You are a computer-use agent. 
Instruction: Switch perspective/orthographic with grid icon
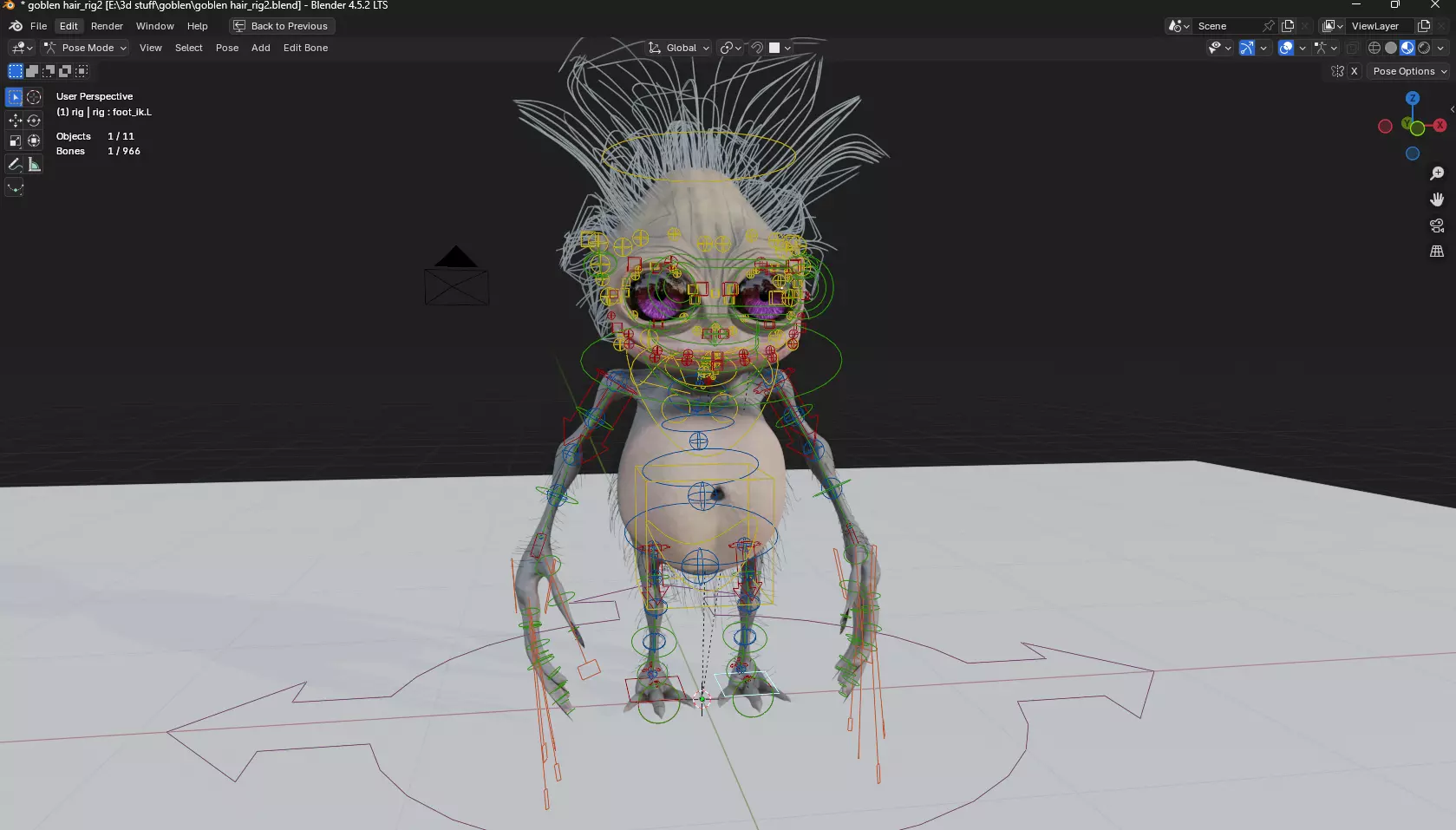click(x=1437, y=252)
